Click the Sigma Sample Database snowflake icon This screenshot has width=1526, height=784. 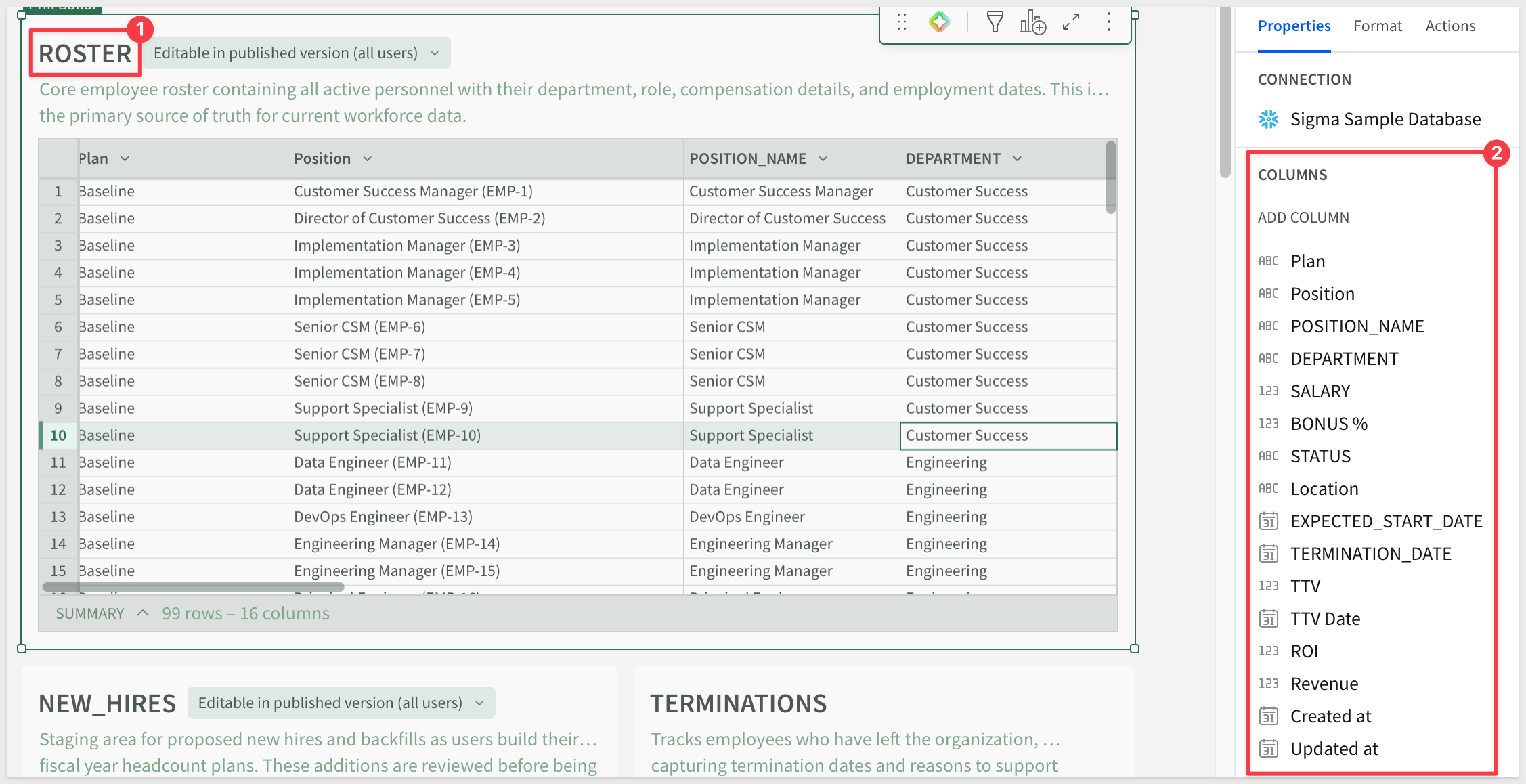(1269, 119)
